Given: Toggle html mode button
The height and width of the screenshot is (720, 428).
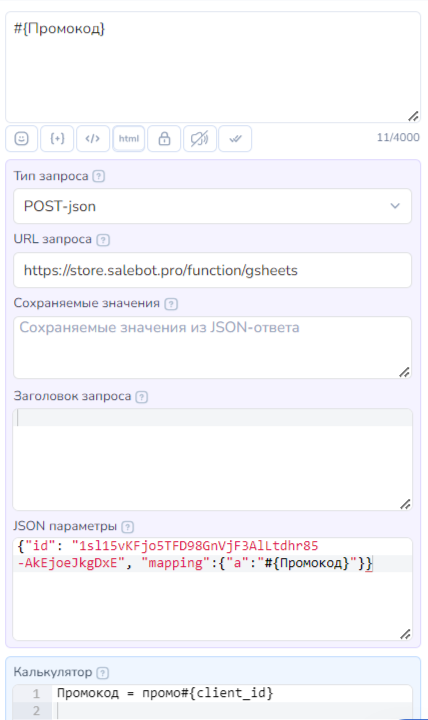Looking at the screenshot, I should coord(129,138).
